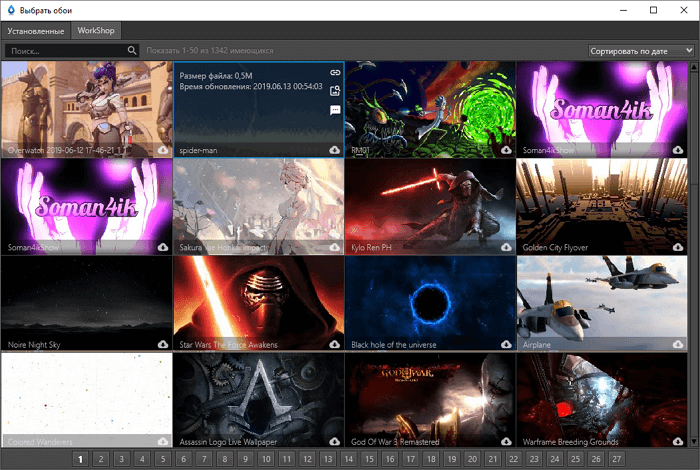Copy link icon on spider-man tile
Screen dimensions: 700x470
[x=335, y=73]
